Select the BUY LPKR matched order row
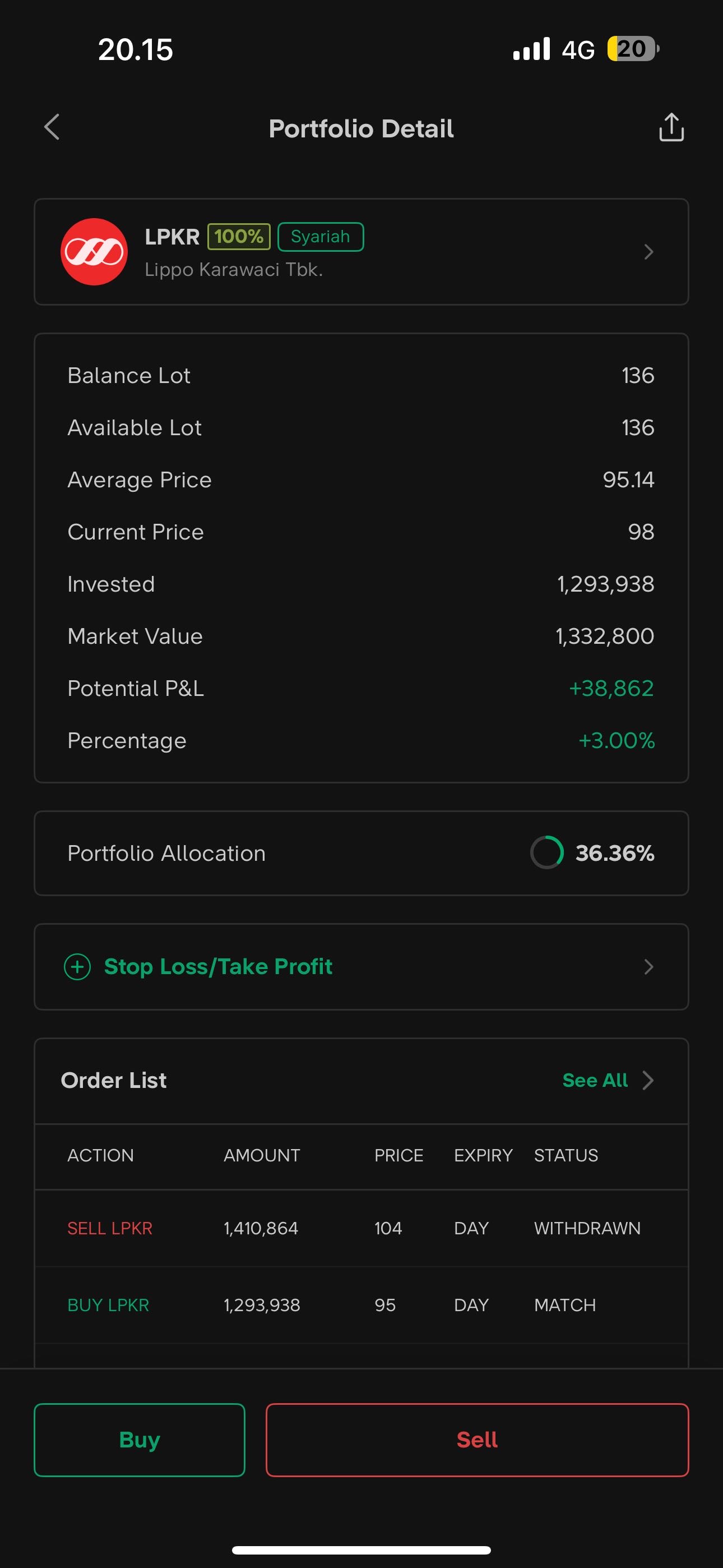This screenshot has height=1568, width=723. click(361, 1305)
